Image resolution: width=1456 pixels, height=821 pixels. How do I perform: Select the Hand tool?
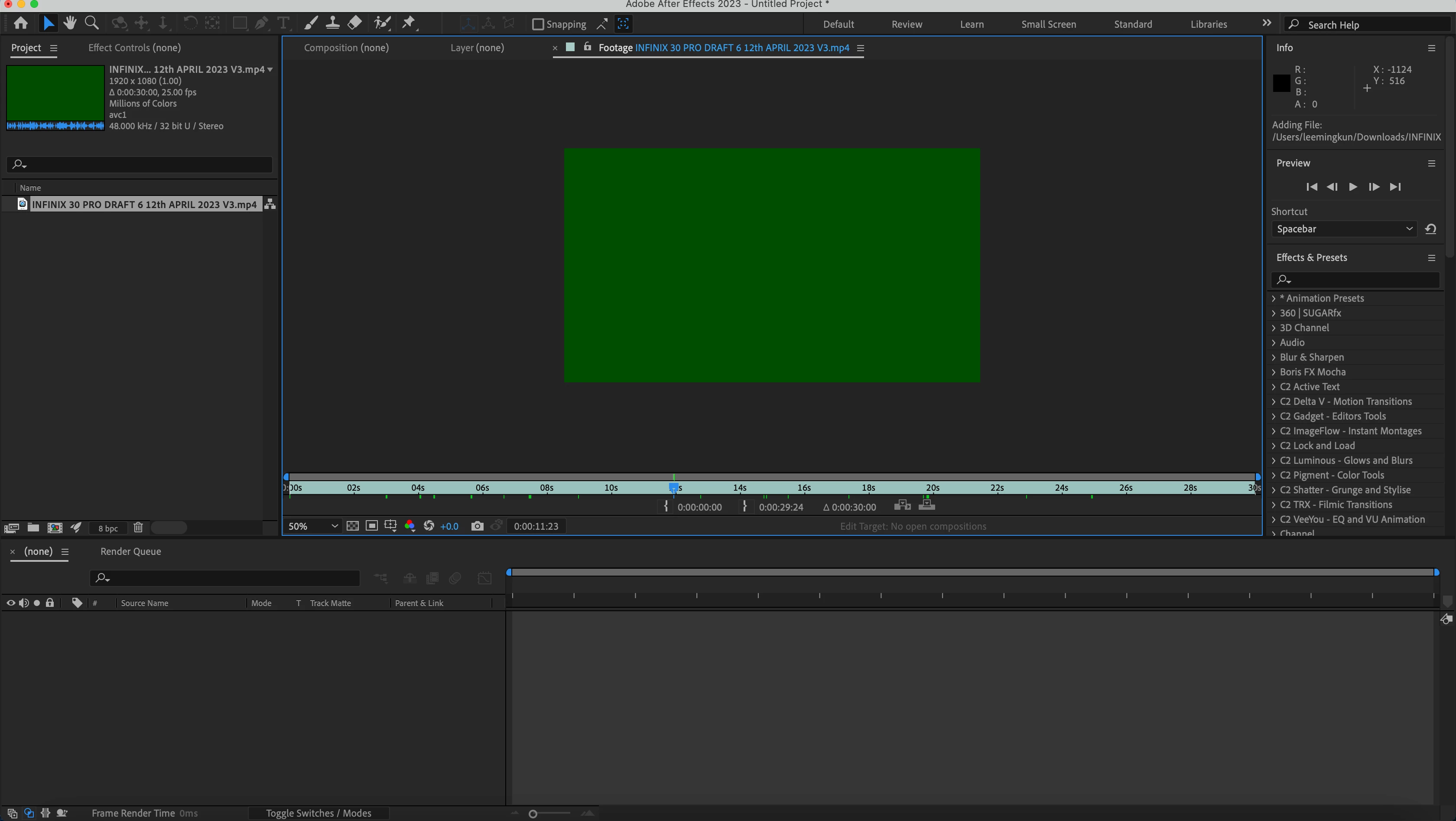point(69,23)
